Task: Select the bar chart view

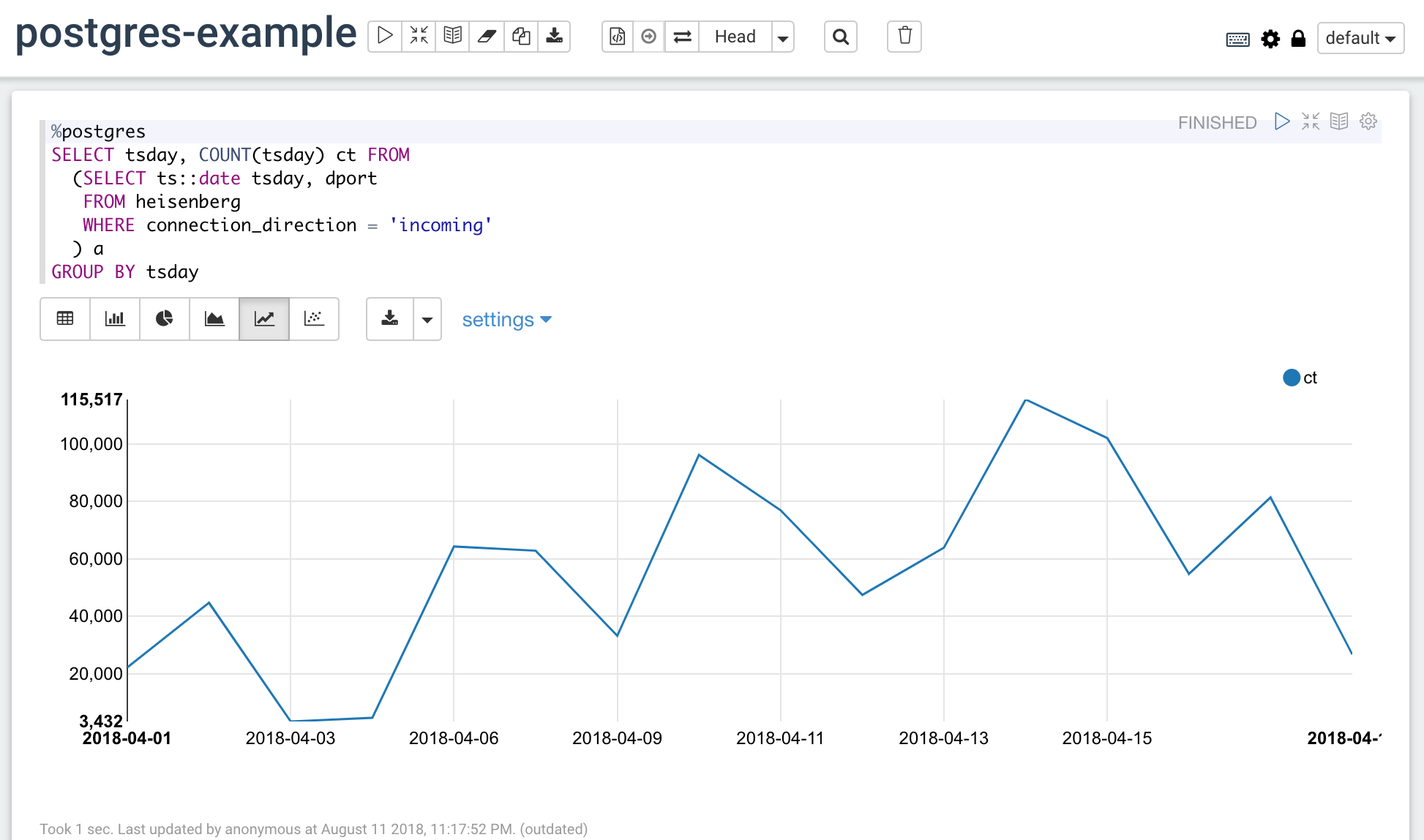Action: coord(115,319)
